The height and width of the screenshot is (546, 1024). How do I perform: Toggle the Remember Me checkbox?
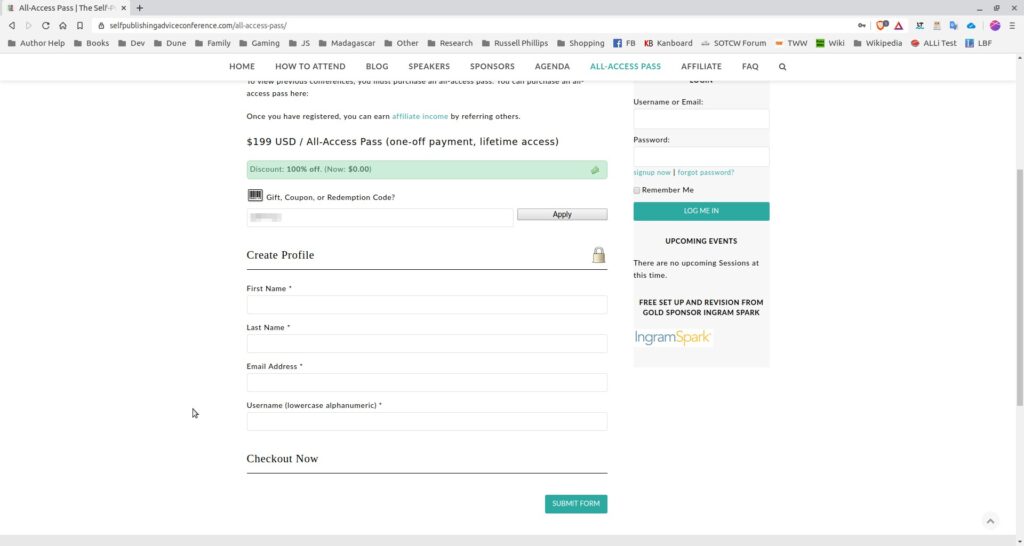click(637, 190)
